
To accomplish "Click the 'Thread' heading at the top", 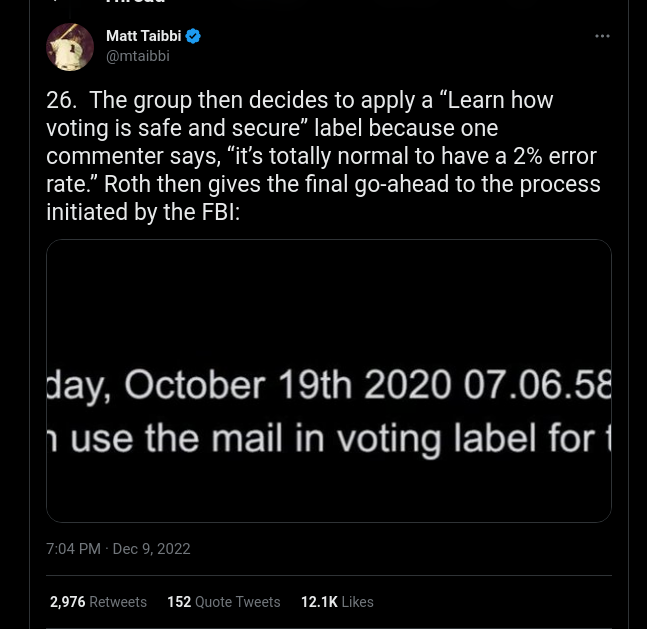I will point(135,3).
